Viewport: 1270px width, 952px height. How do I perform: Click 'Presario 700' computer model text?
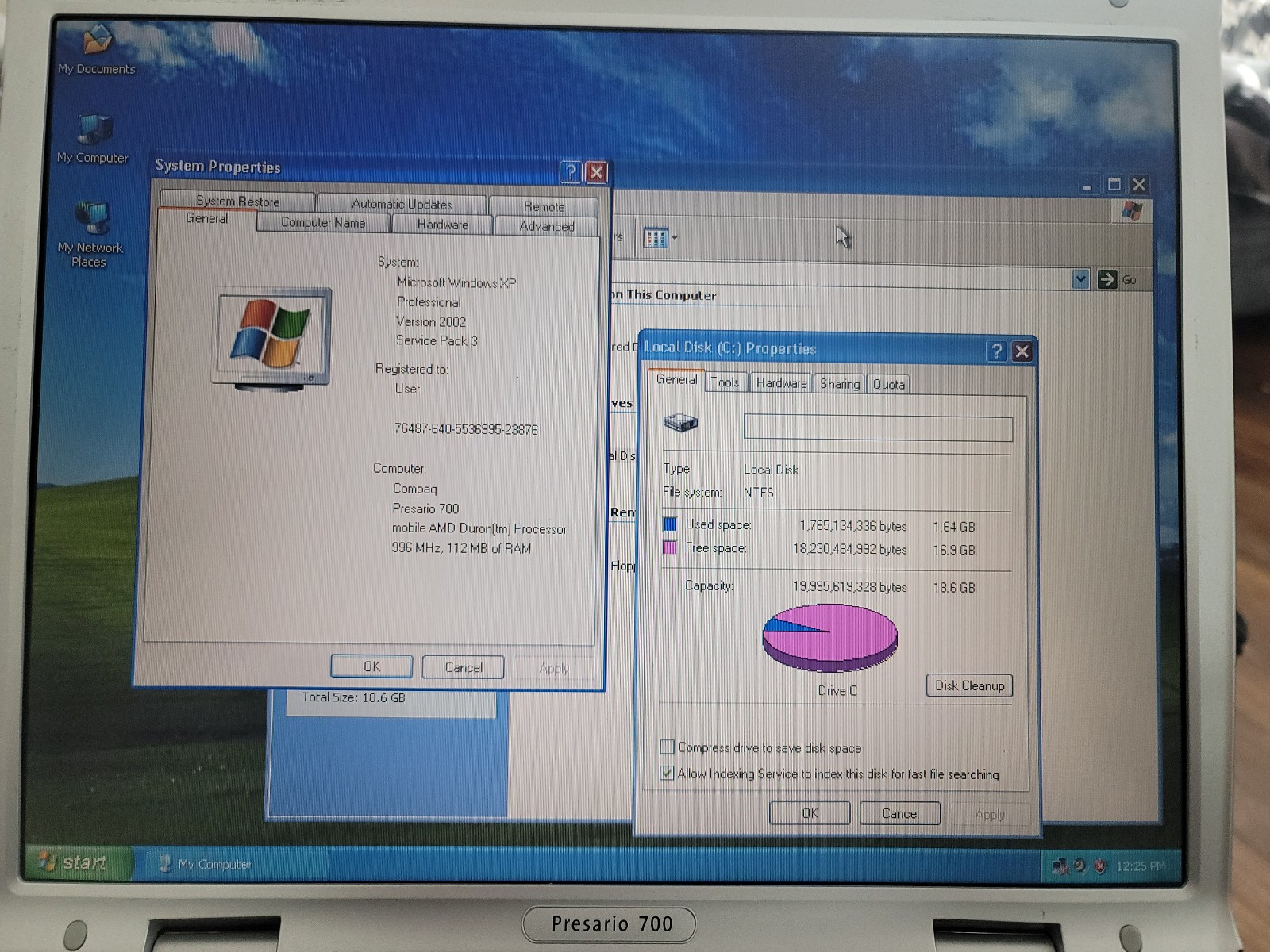(x=425, y=509)
